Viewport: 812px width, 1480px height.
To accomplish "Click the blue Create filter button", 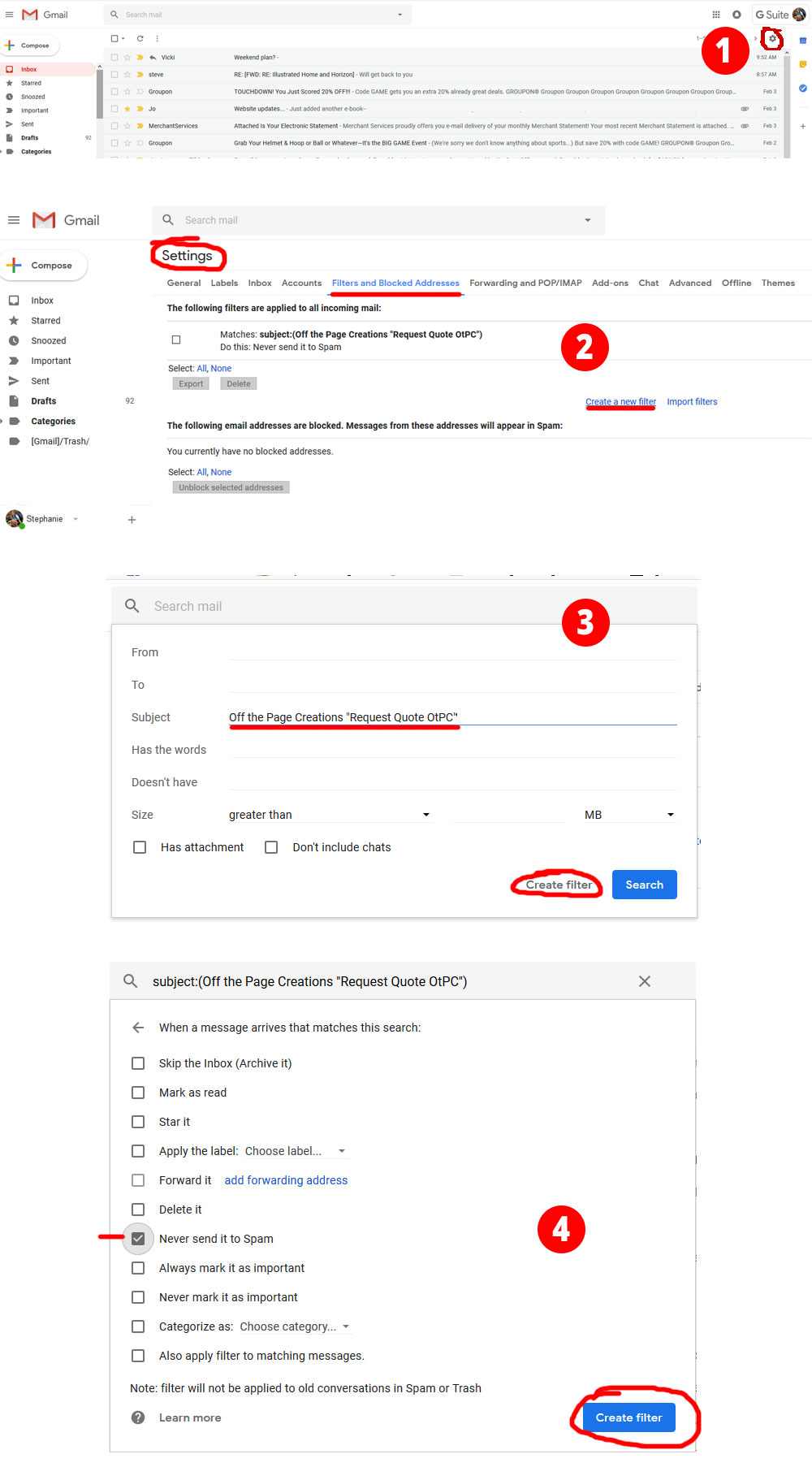I will pyautogui.click(x=629, y=1417).
